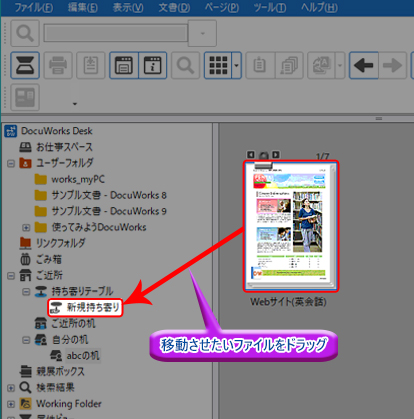Expand the Working Folder tree node
Viewport: 414px width, 419px height.
(11, 404)
